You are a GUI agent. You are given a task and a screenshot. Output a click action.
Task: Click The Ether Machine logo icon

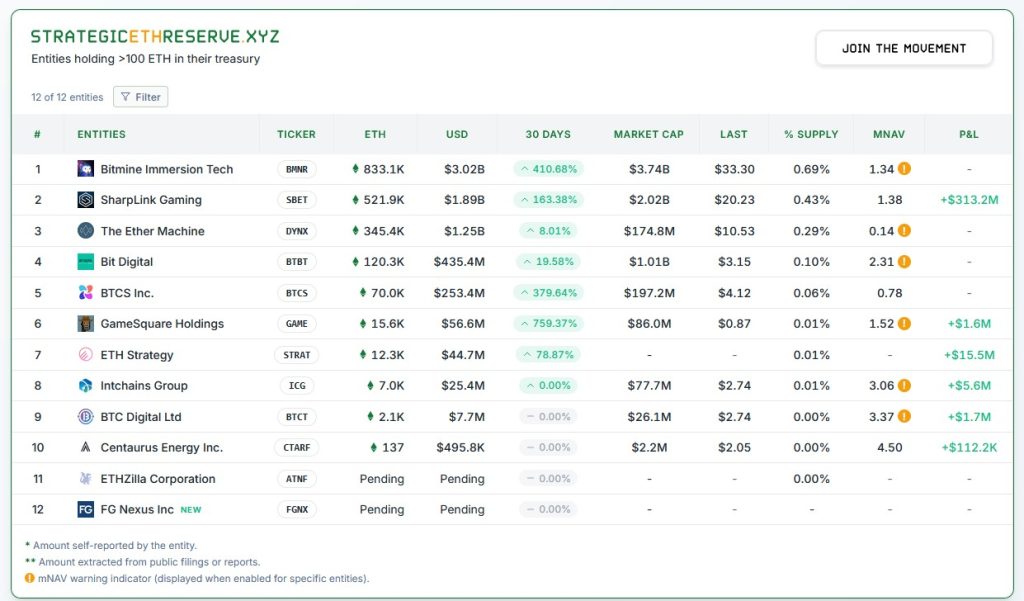coord(86,231)
